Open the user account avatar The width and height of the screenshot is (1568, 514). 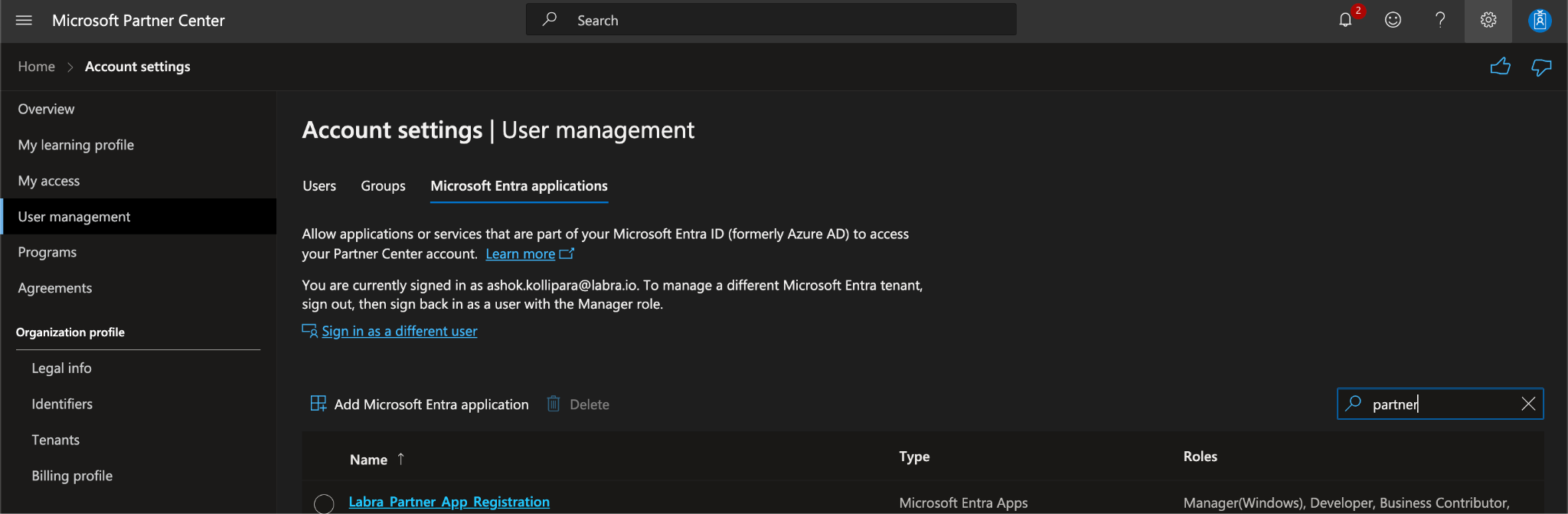(x=1539, y=20)
